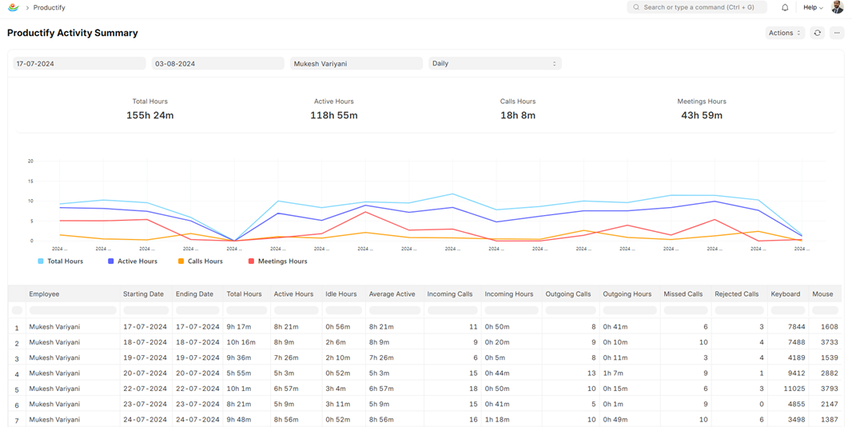This screenshot has width=852, height=427.
Task: Filter the Keyboard column
Action: (788, 310)
